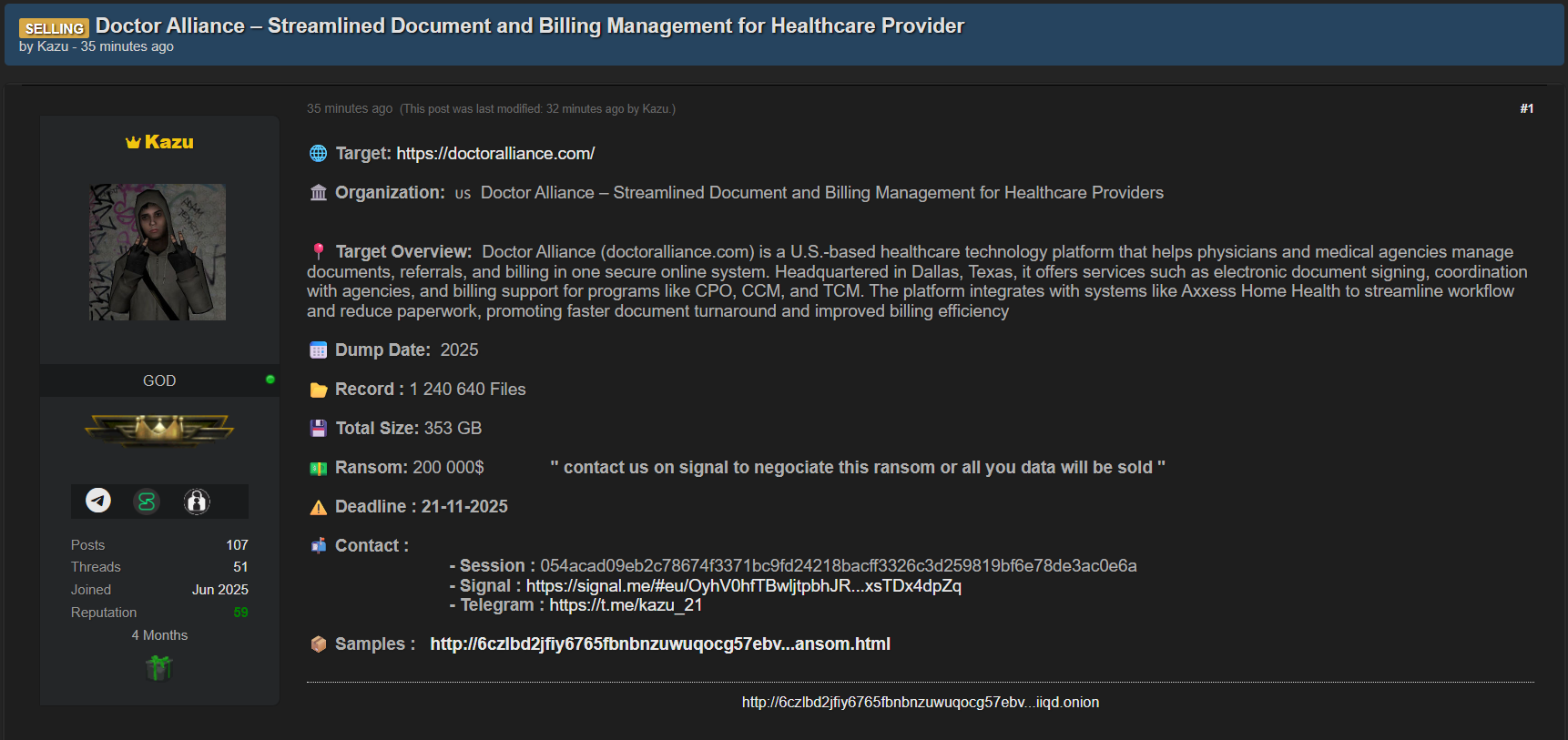1568x740 pixels.
Task: Click the warning triangle icon beside Deadline
Action: click(x=318, y=508)
